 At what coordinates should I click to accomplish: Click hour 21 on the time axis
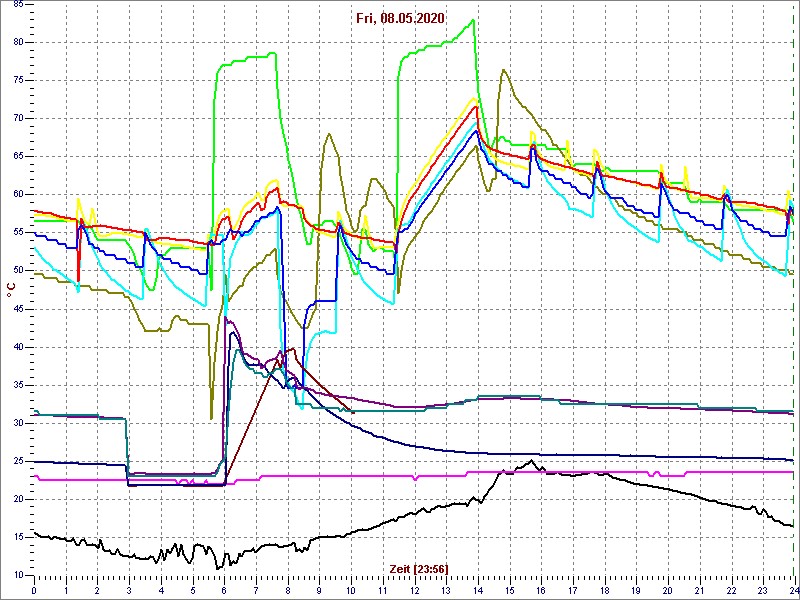pos(699,590)
